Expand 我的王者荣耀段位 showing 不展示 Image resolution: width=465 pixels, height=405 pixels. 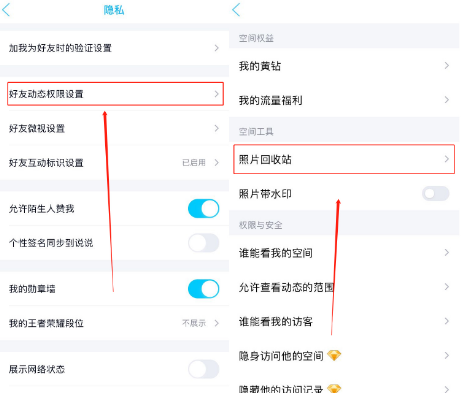(114, 323)
